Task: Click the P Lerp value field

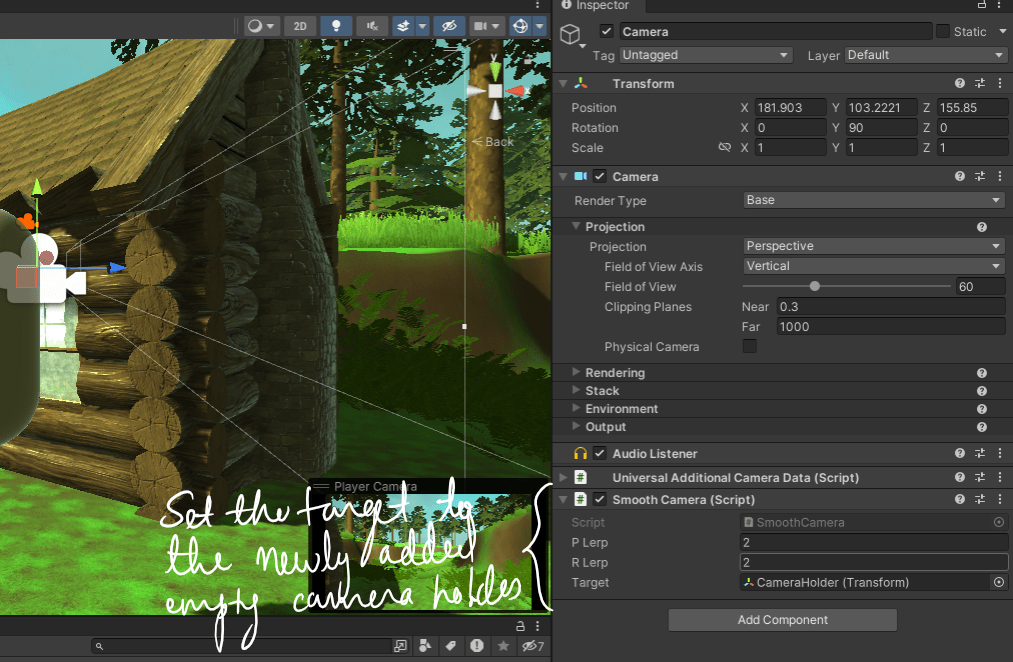Action: click(x=873, y=543)
